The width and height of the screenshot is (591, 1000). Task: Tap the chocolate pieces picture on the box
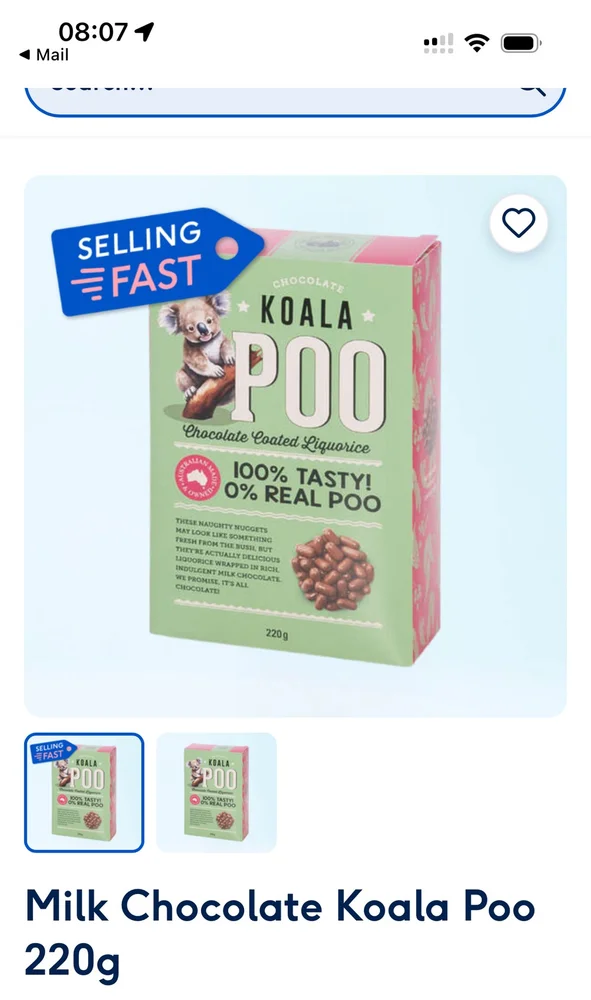332,570
